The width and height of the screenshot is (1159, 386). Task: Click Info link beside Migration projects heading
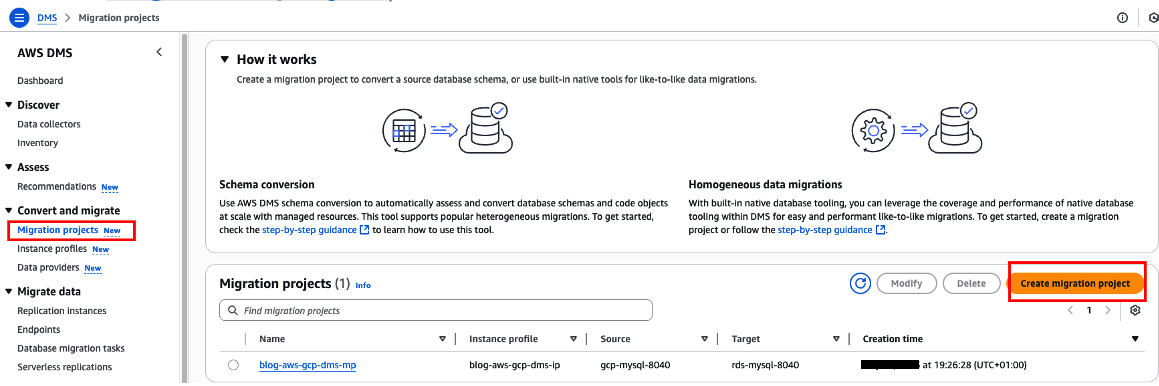tap(363, 285)
